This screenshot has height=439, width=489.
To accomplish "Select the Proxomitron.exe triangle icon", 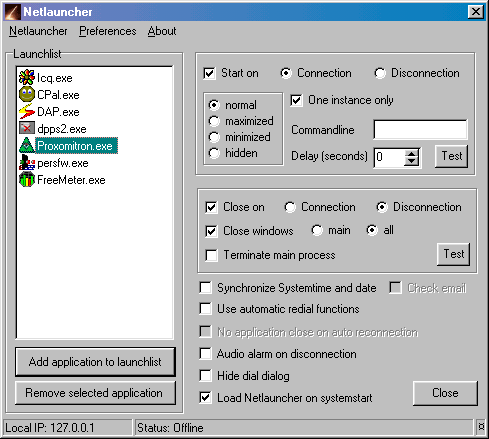I will coord(27,146).
